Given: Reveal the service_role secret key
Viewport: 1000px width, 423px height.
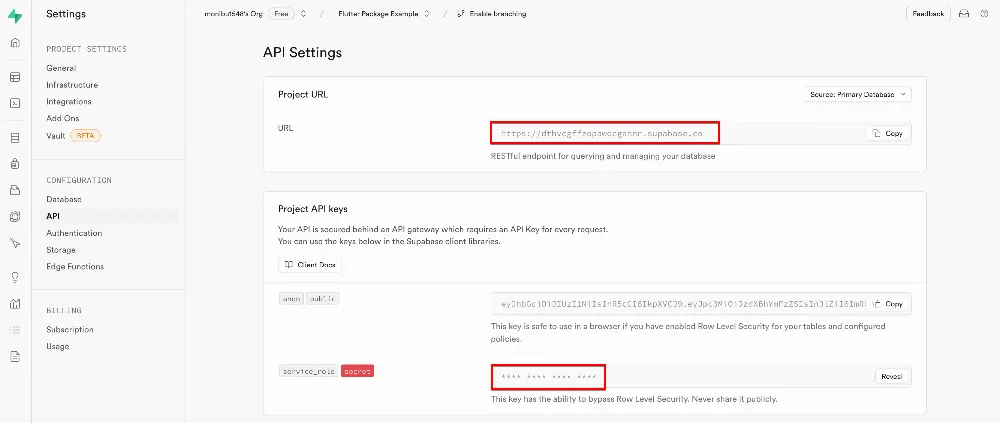Looking at the screenshot, I should pos(890,376).
